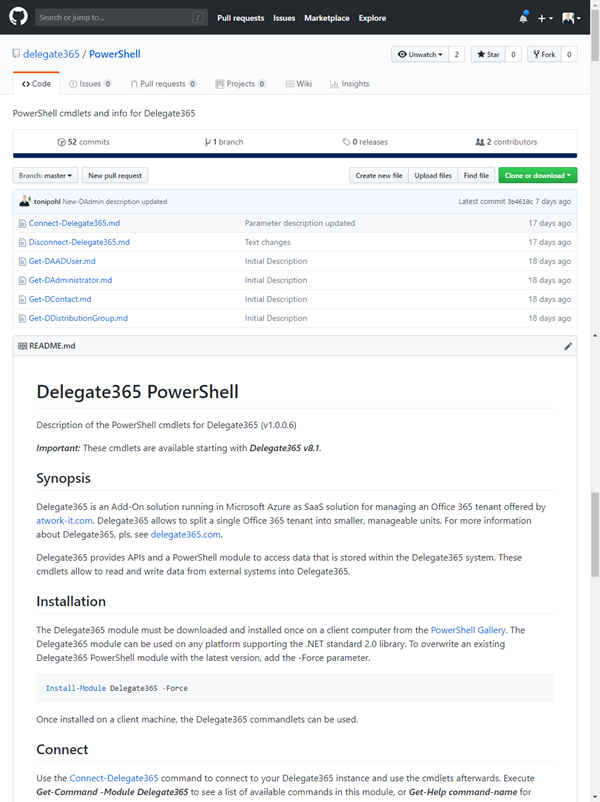This screenshot has height=802, width=600.
Task: Open GitHub home via Octocat logo
Action: pyautogui.click(x=18, y=17)
